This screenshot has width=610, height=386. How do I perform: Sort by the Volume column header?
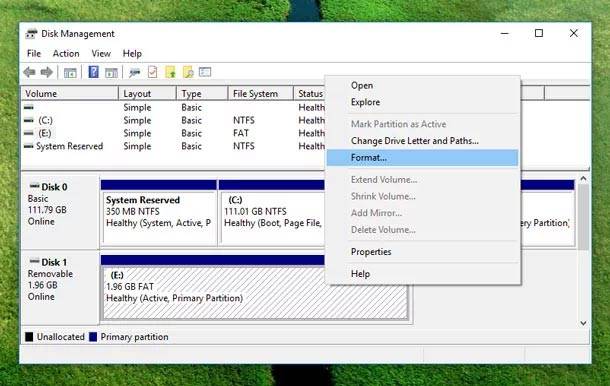click(x=70, y=94)
